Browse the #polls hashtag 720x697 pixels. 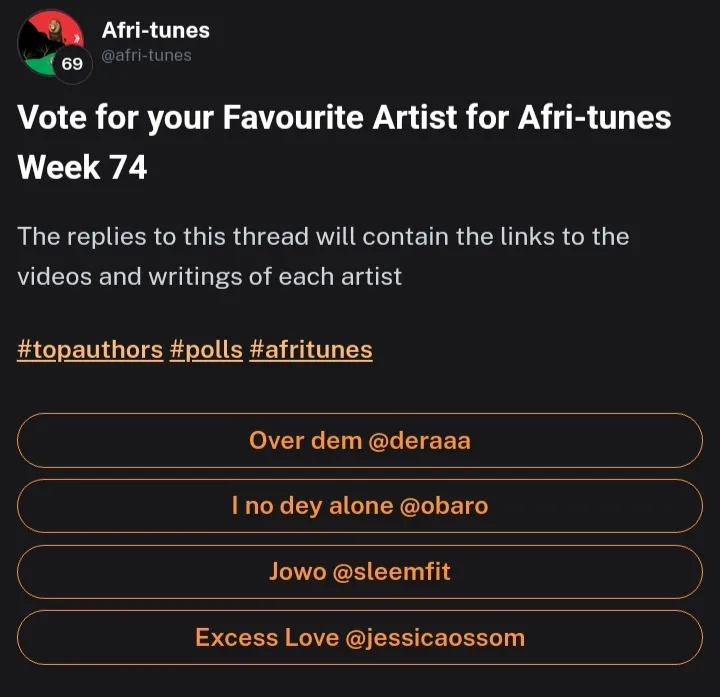pyautogui.click(x=206, y=349)
